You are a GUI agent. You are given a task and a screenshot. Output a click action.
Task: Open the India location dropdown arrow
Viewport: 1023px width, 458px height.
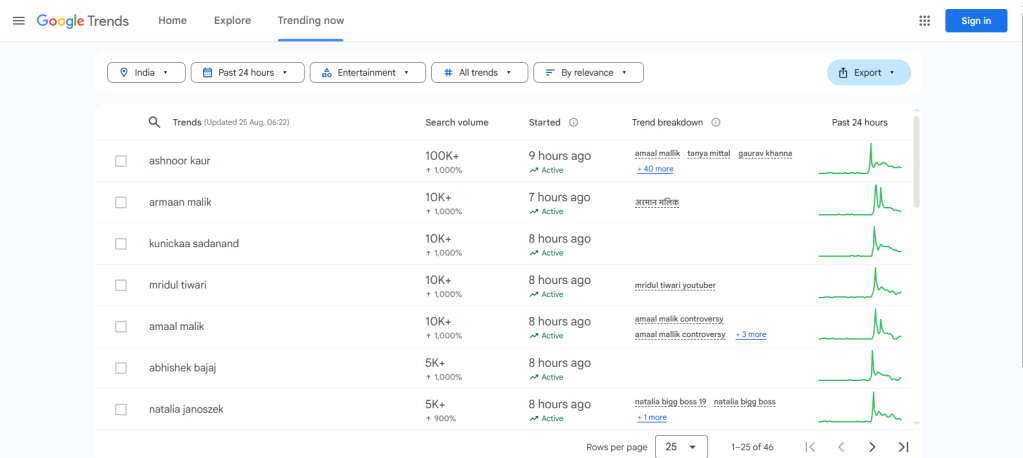click(166, 72)
